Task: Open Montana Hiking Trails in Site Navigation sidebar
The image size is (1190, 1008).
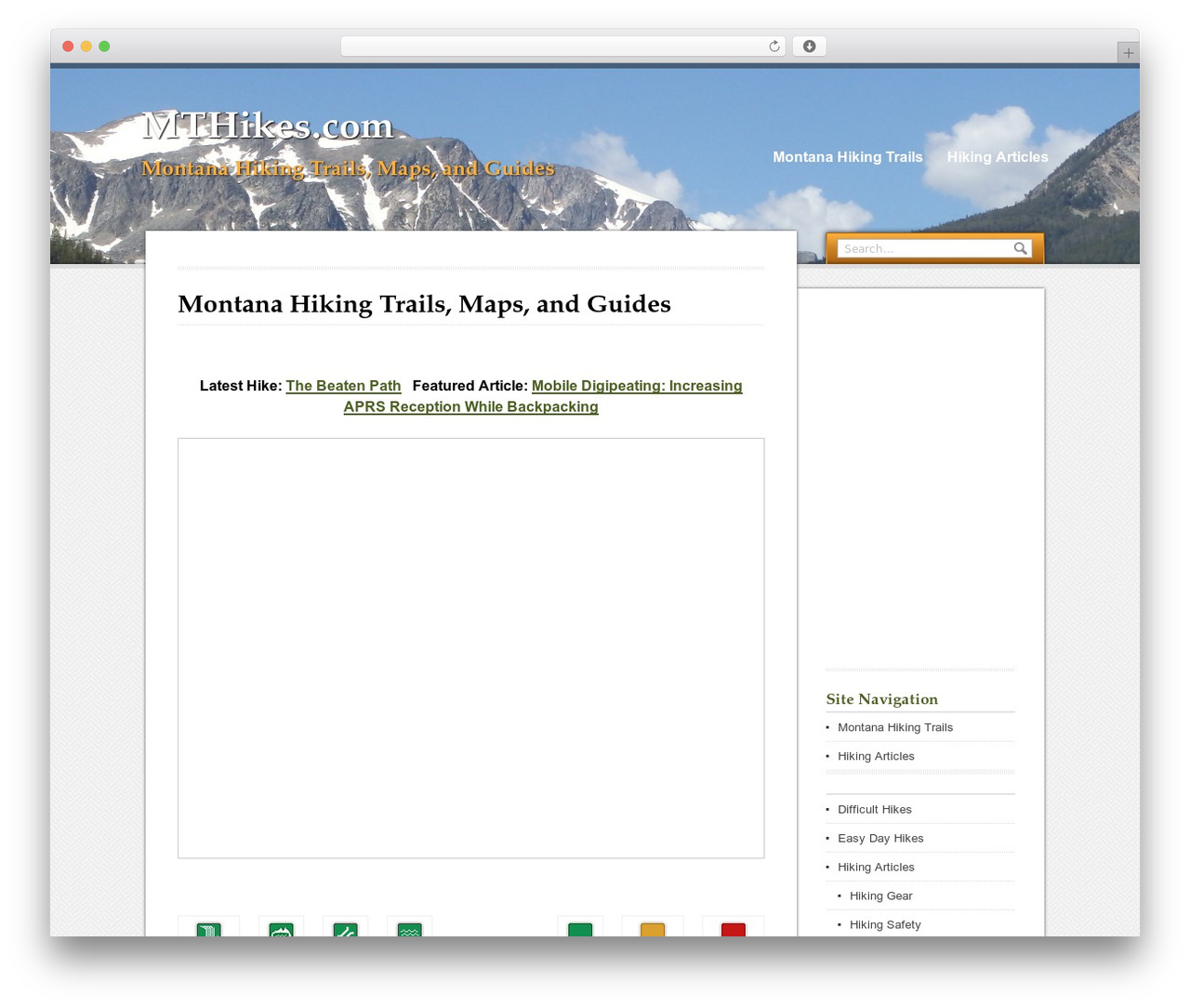Action: 895,727
